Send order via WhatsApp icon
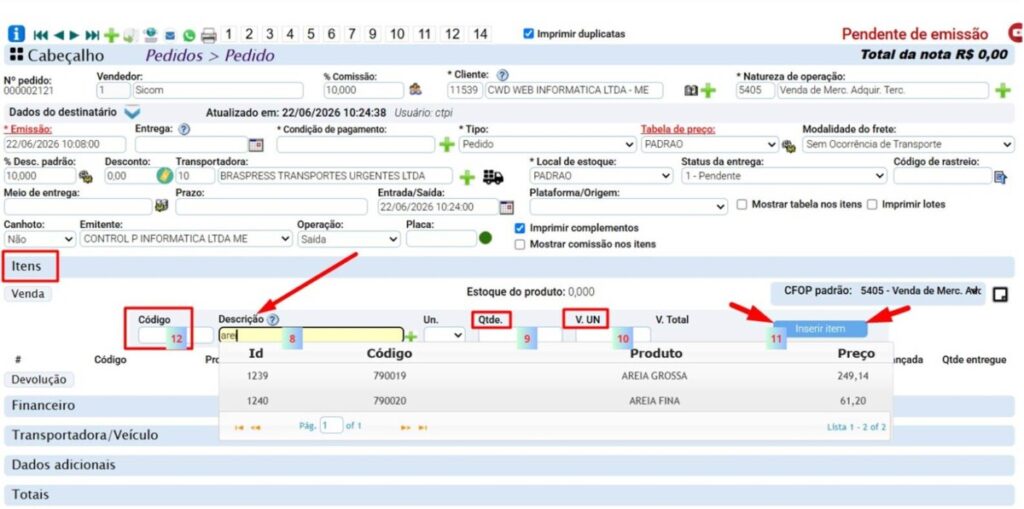 (189, 35)
